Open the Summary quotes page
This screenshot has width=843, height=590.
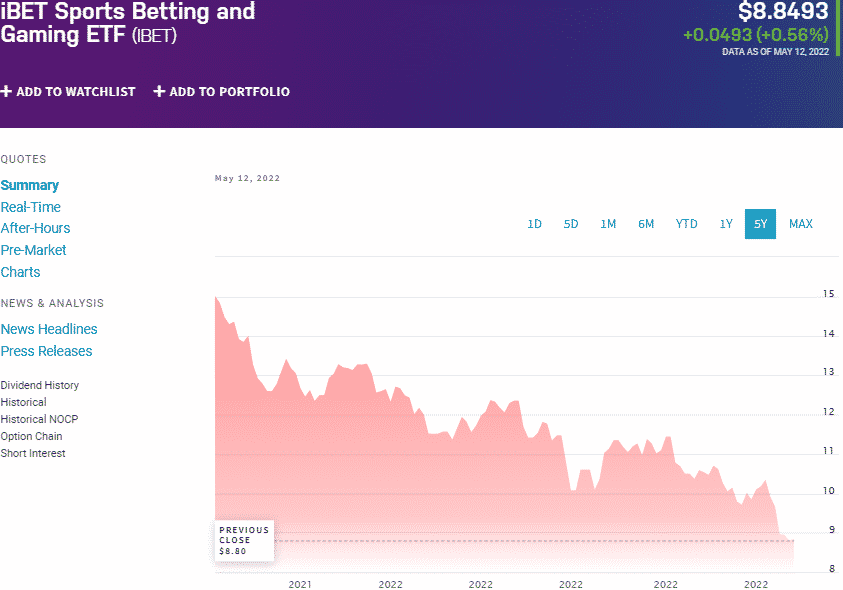point(30,185)
